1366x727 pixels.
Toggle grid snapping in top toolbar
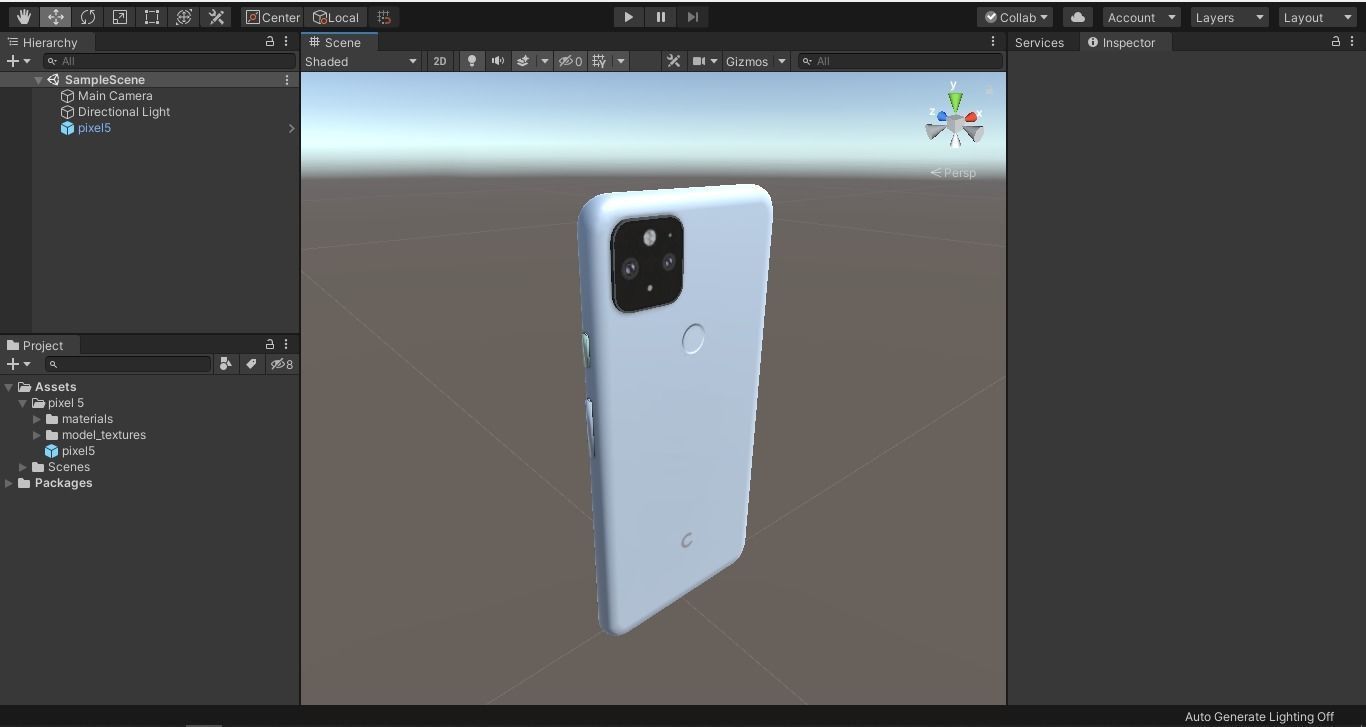(384, 17)
